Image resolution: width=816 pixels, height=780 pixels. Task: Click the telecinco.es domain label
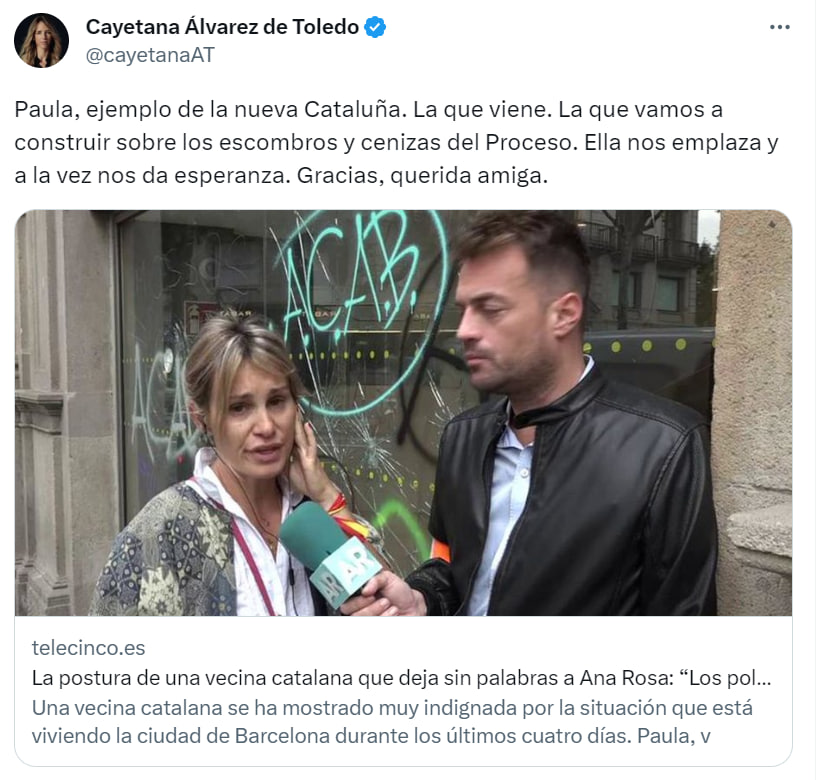click(x=88, y=648)
